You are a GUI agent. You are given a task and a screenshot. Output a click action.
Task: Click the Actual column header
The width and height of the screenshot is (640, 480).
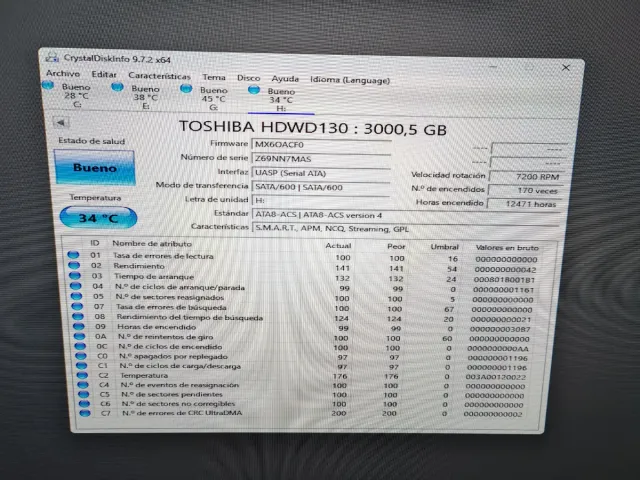(338, 246)
